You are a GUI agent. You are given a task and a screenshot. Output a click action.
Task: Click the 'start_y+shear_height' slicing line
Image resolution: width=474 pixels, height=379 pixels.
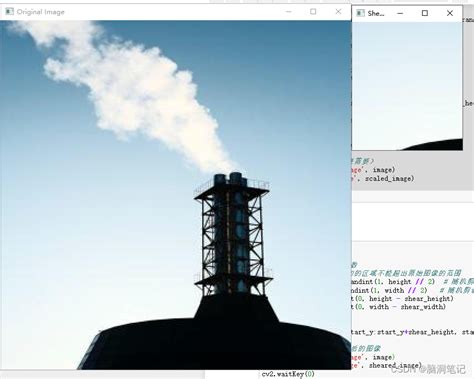coord(413,332)
